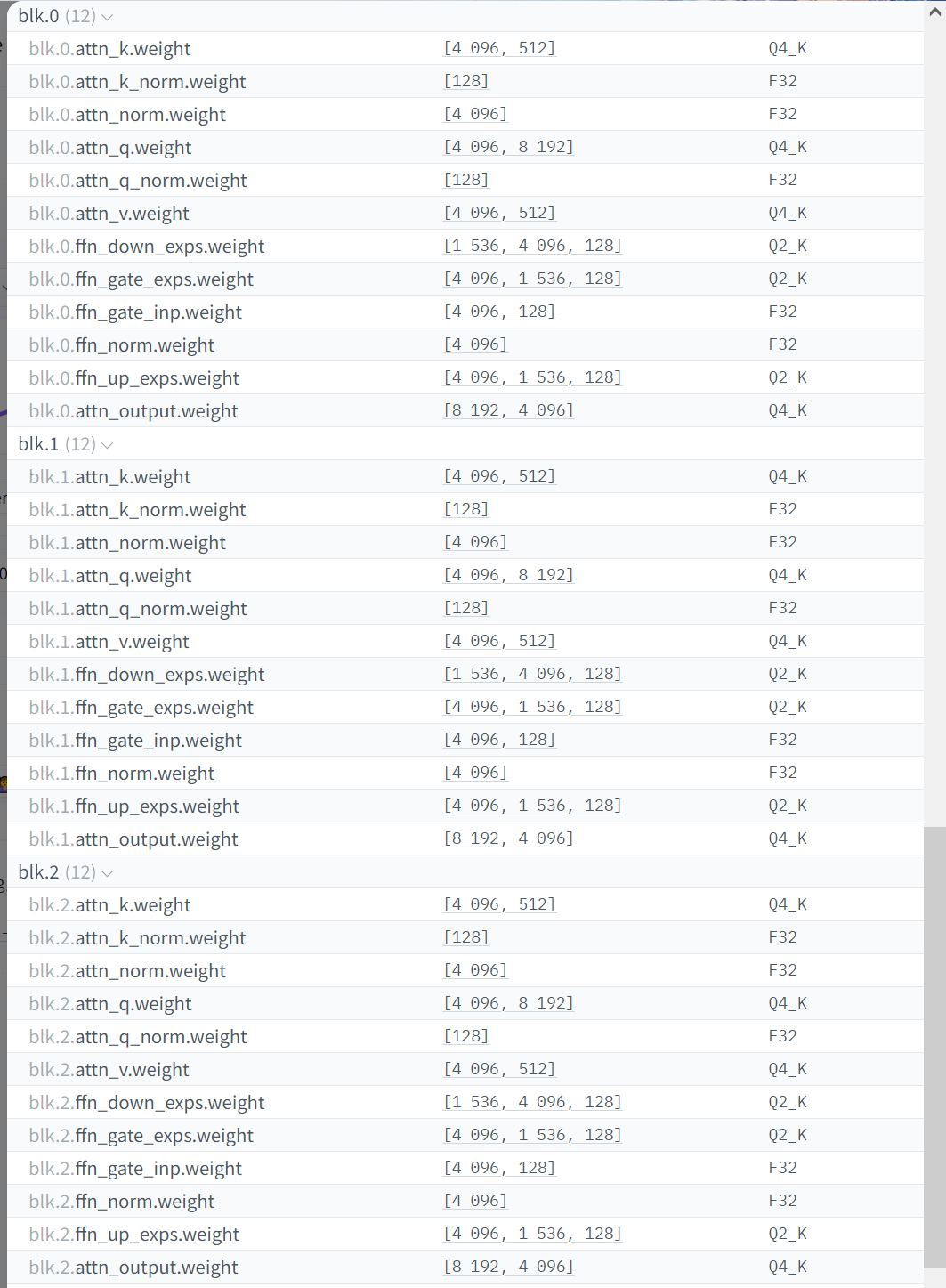The width and height of the screenshot is (946, 1288).
Task: Click the blk.1 group header label
Action: pyautogui.click(x=38, y=444)
